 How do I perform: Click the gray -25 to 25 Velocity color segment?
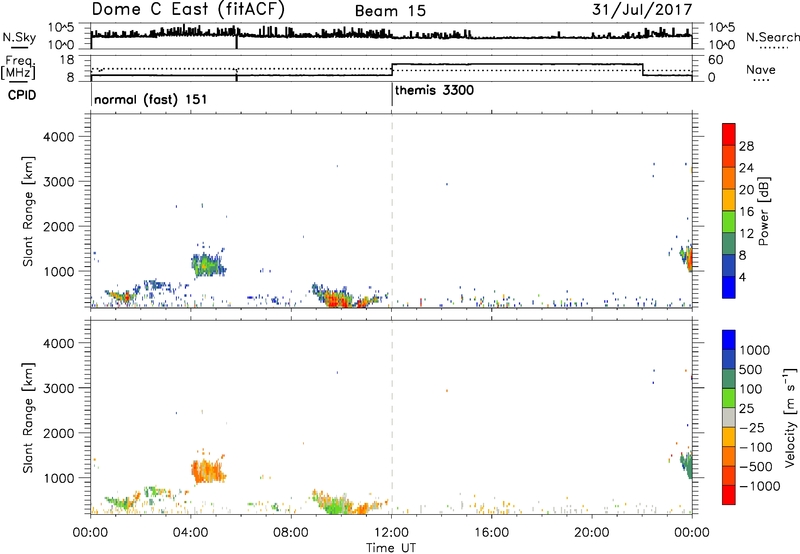coord(729,417)
